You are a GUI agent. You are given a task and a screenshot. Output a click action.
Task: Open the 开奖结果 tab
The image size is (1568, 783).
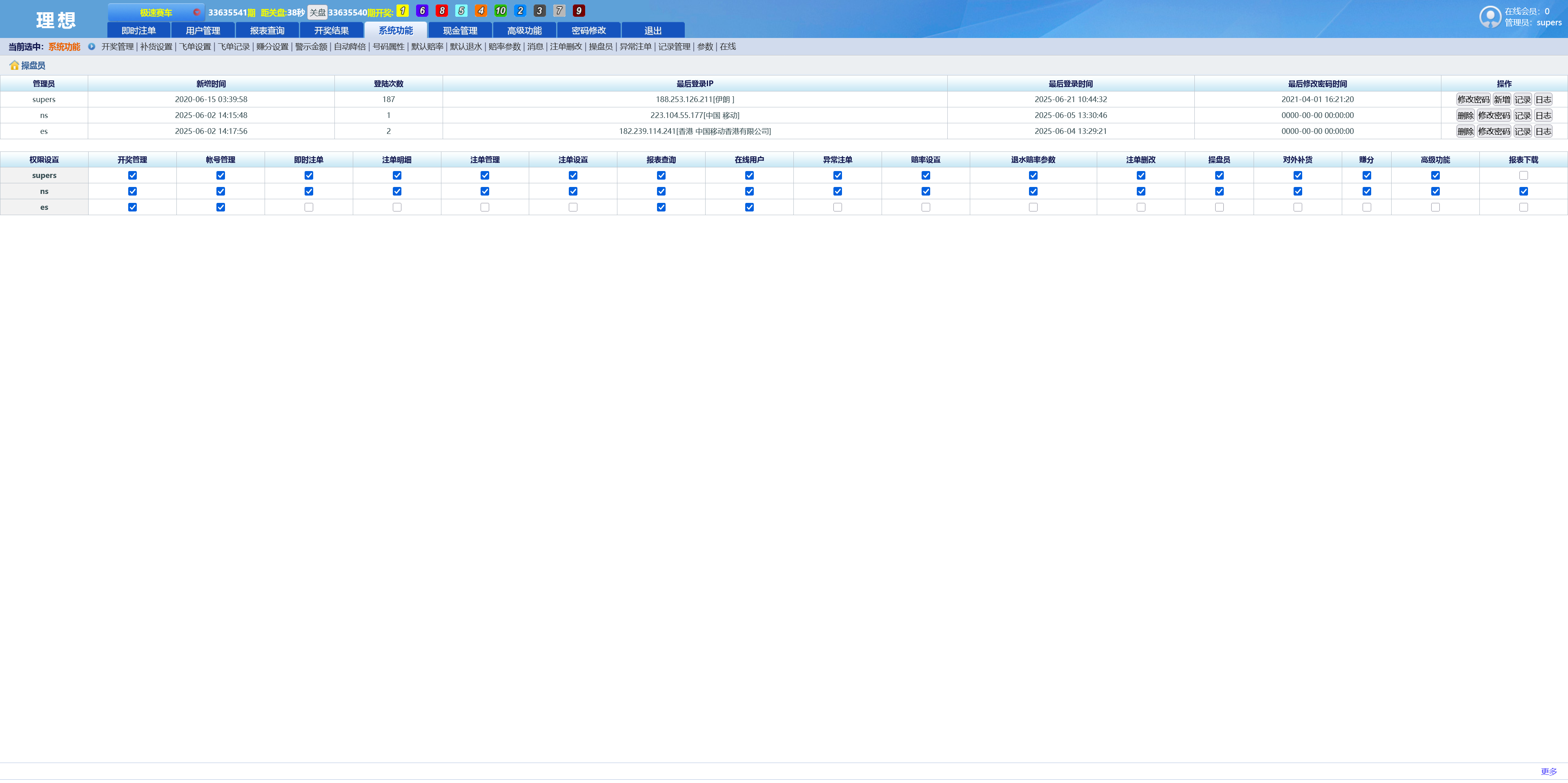pyautogui.click(x=331, y=31)
